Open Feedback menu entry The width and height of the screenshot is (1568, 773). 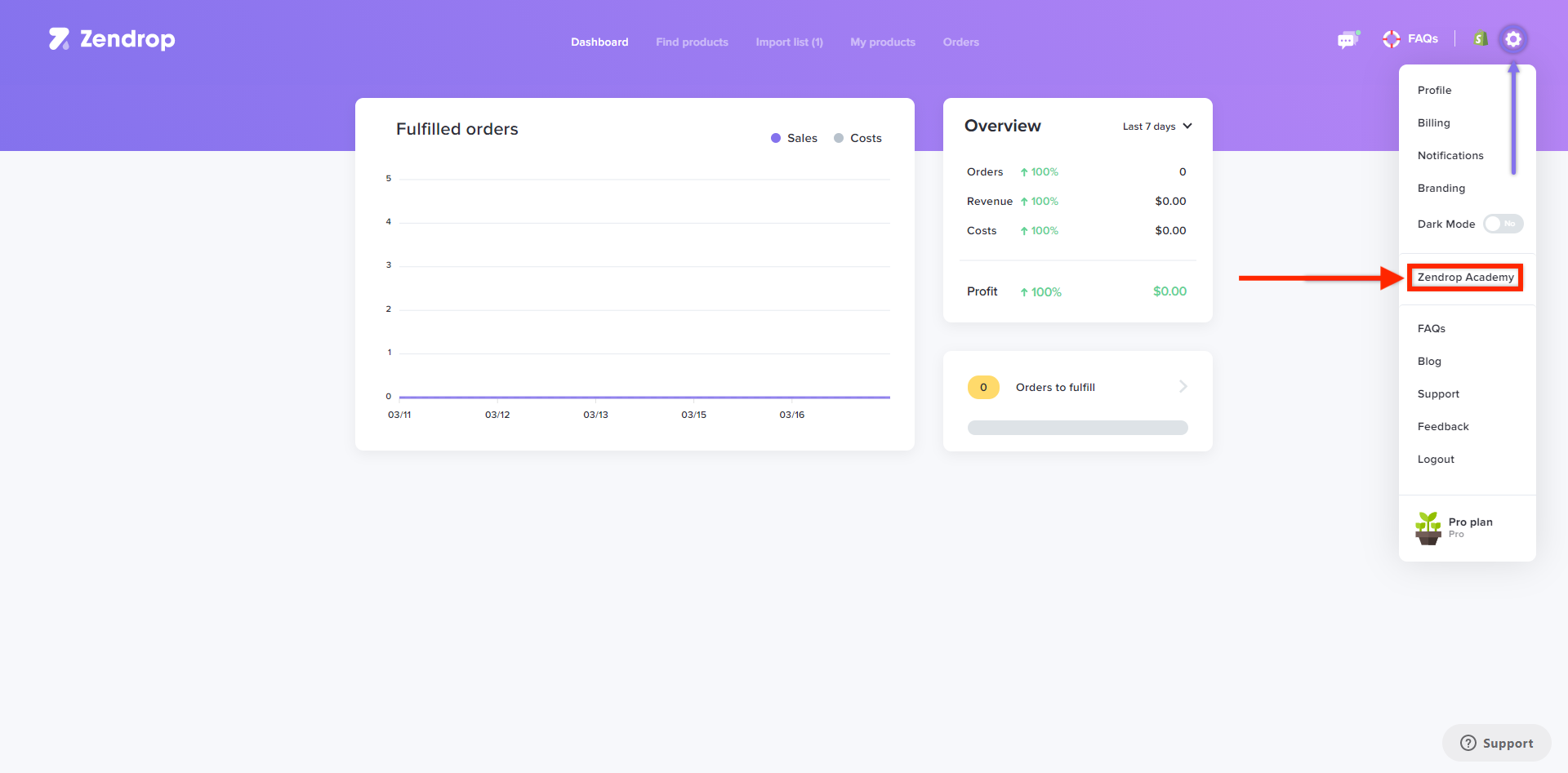point(1443,426)
